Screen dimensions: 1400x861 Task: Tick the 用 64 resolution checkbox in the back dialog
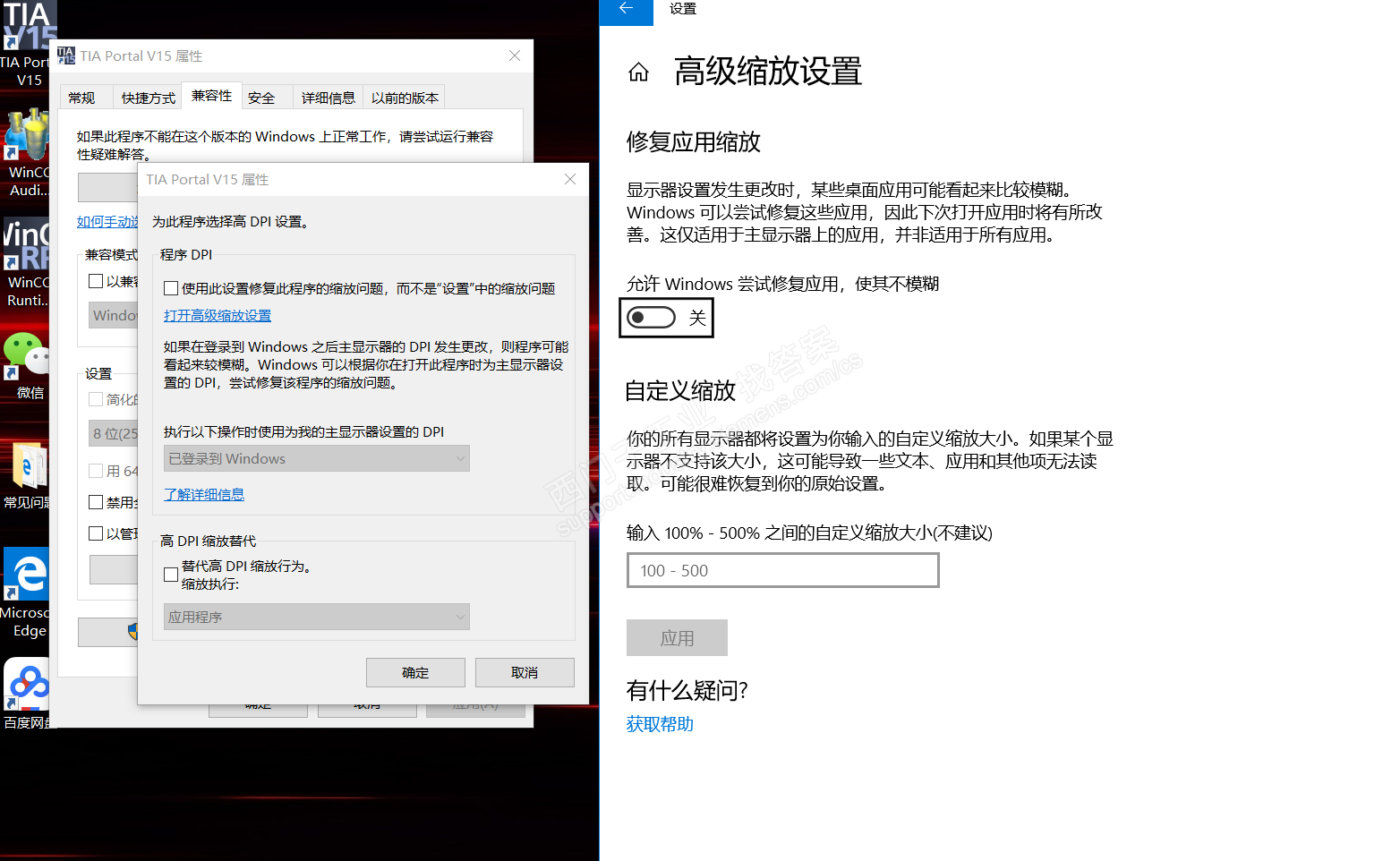[x=96, y=471]
